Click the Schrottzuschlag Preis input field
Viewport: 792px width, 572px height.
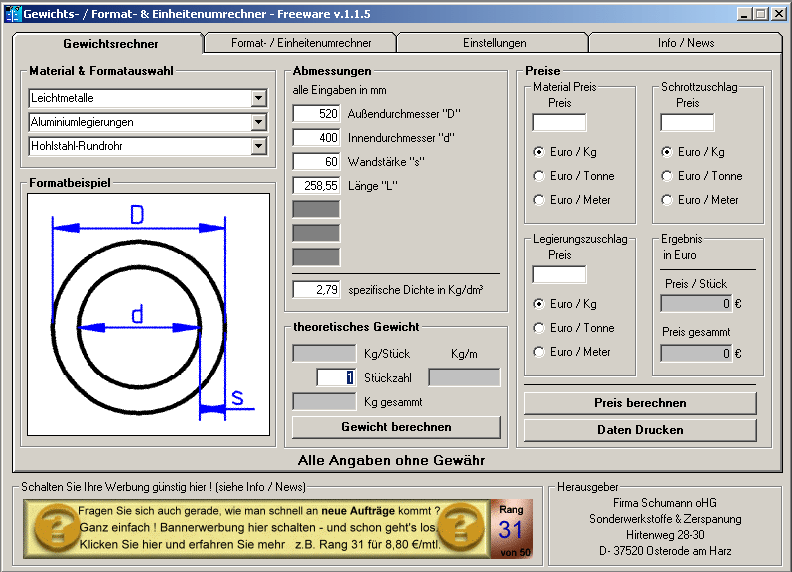[687, 122]
